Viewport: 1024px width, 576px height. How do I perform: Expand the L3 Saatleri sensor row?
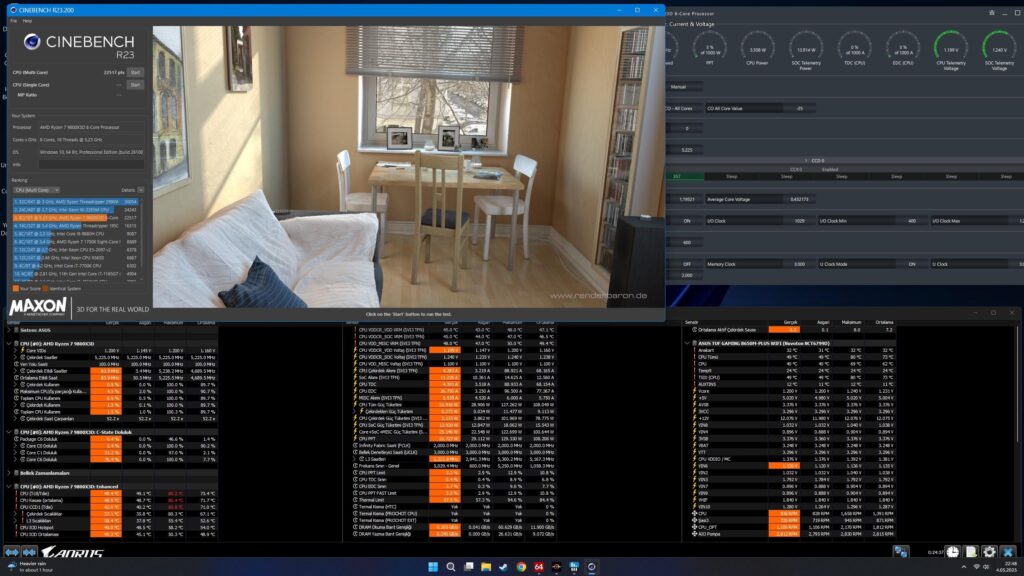356,459
